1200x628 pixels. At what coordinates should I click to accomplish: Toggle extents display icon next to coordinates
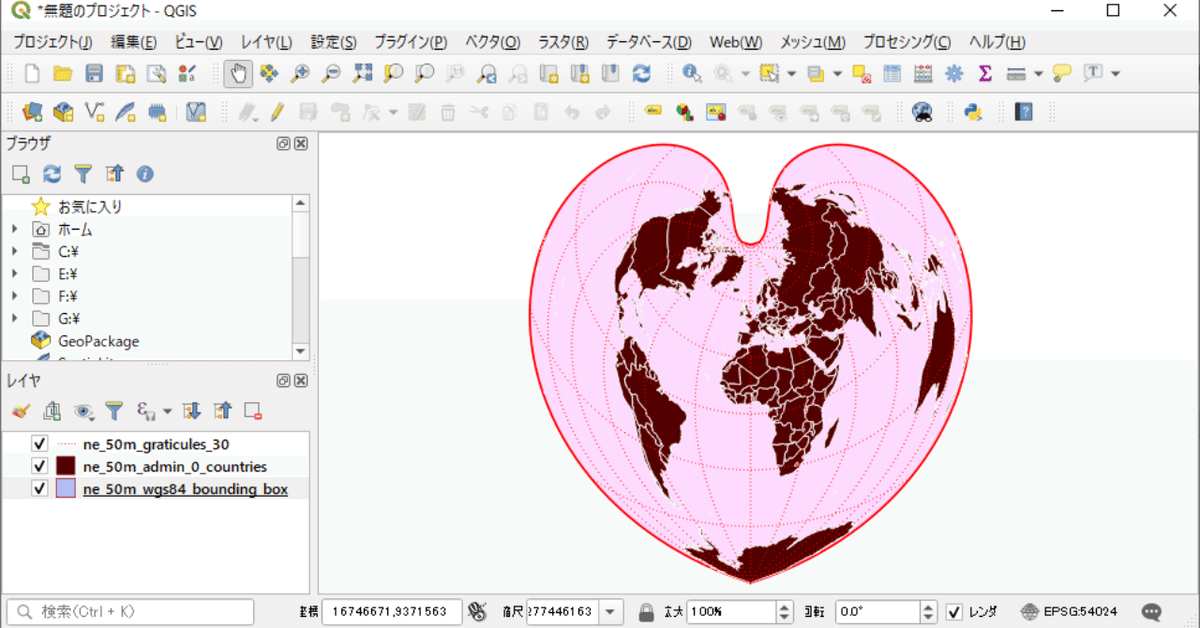(477, 611)
